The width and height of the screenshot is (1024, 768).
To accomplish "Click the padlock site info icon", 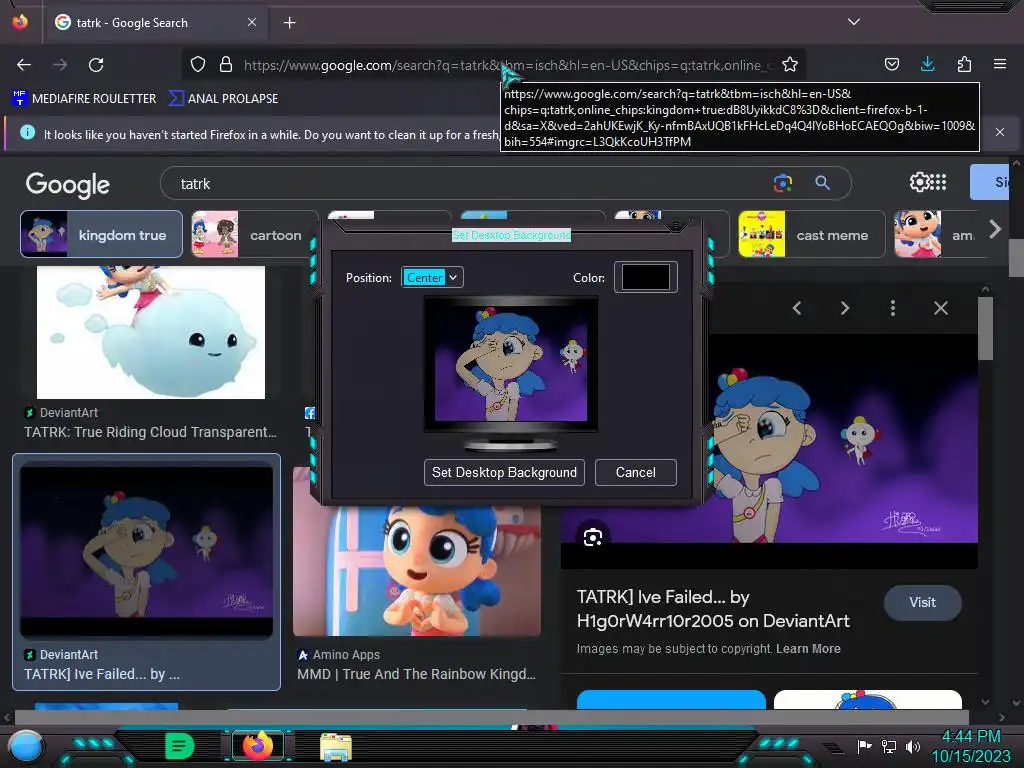I will coord(226,64).
